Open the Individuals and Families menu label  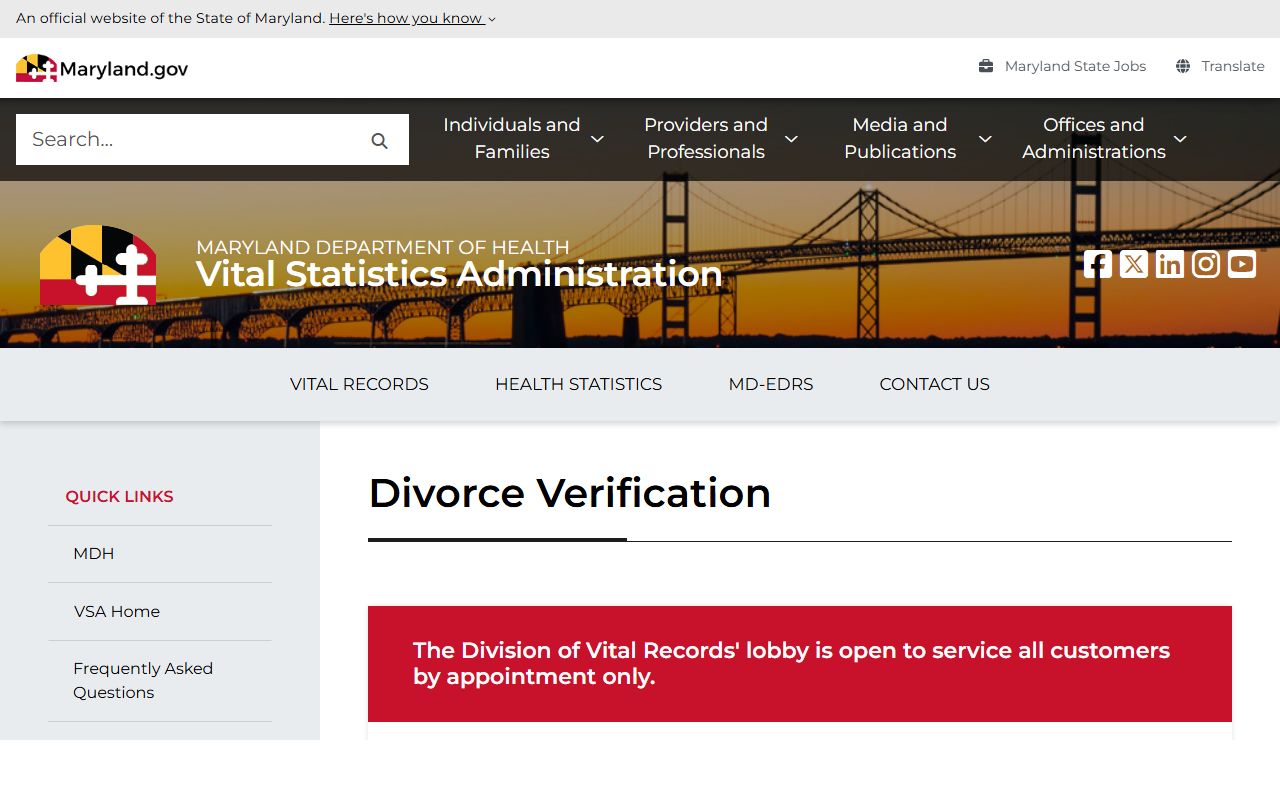coord(512,138)
